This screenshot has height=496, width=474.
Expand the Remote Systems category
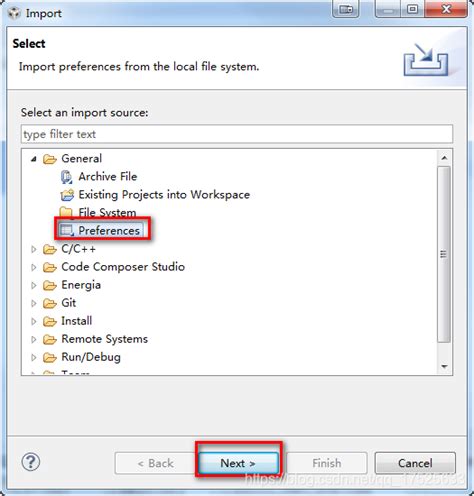click(x=34, y=339)
